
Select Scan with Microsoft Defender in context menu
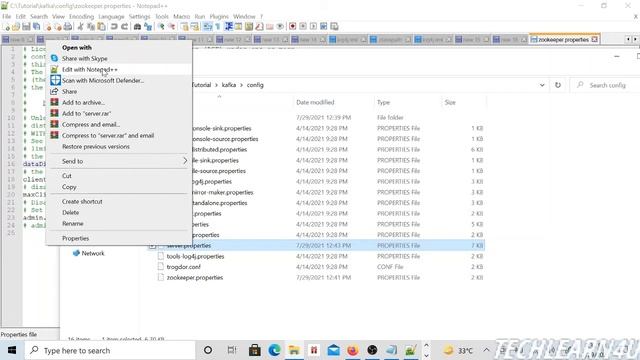tap(118, 80)
